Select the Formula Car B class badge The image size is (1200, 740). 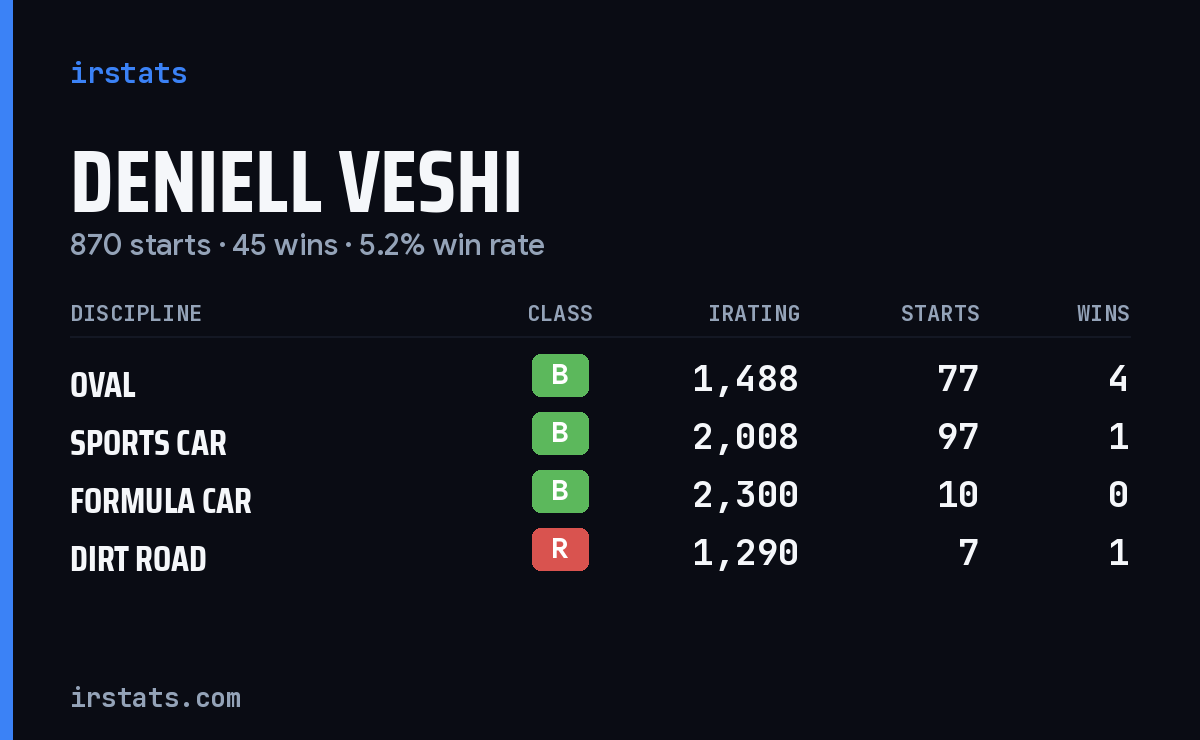(x=560, y=491)
